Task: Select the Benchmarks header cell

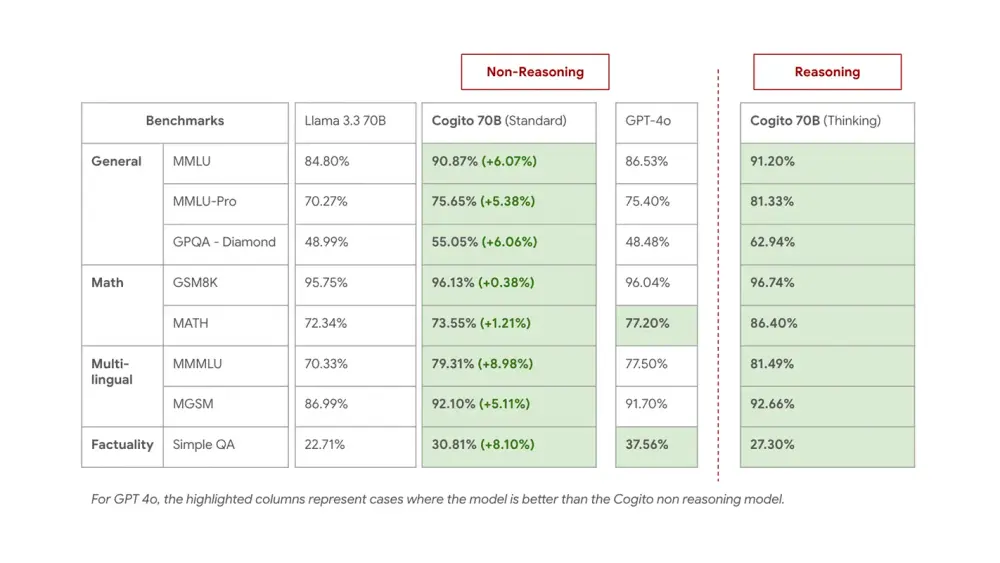Action: [185, 121]
